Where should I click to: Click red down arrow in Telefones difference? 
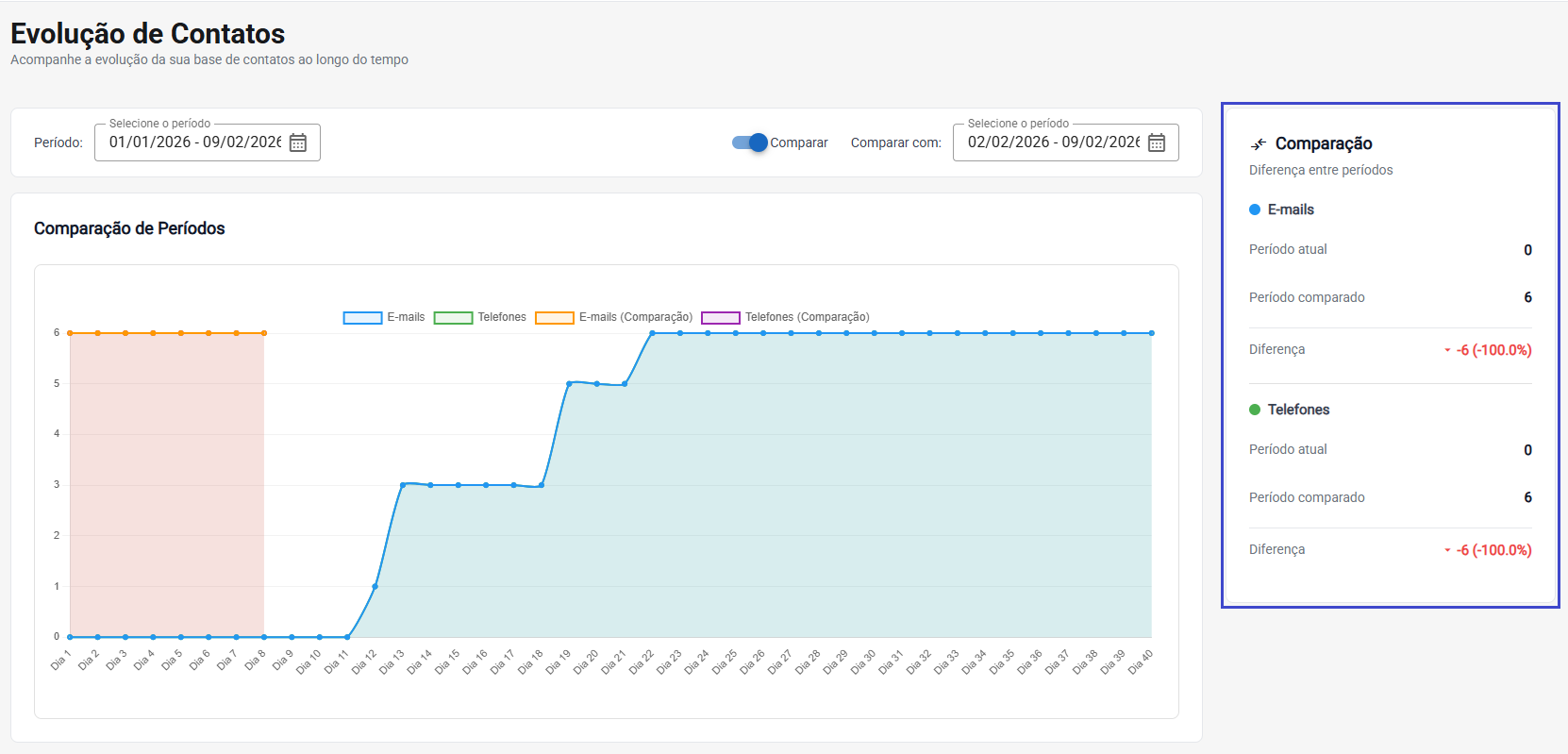[1447, 551]
